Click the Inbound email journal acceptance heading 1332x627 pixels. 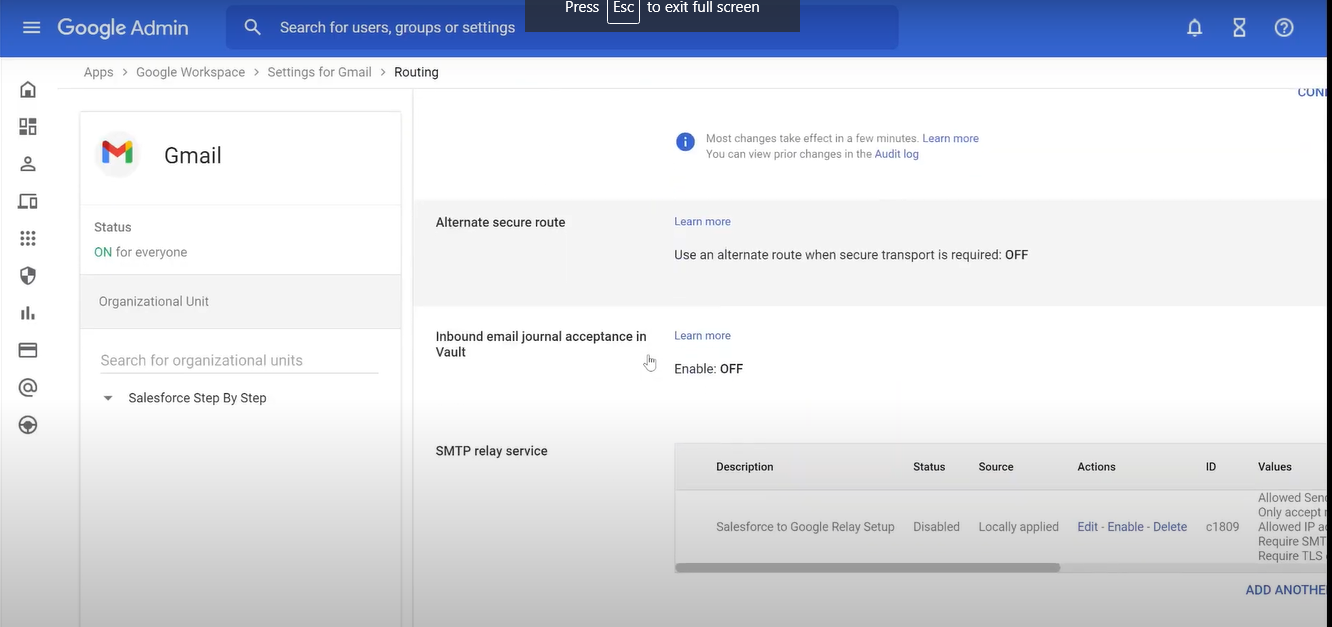pos(541,344)
